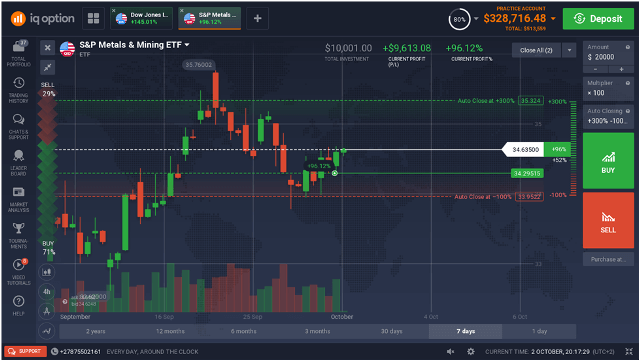Viewport: 640px width, 361px height.
Task: Click the open position price 34.29515
Action: pos(527,174)
